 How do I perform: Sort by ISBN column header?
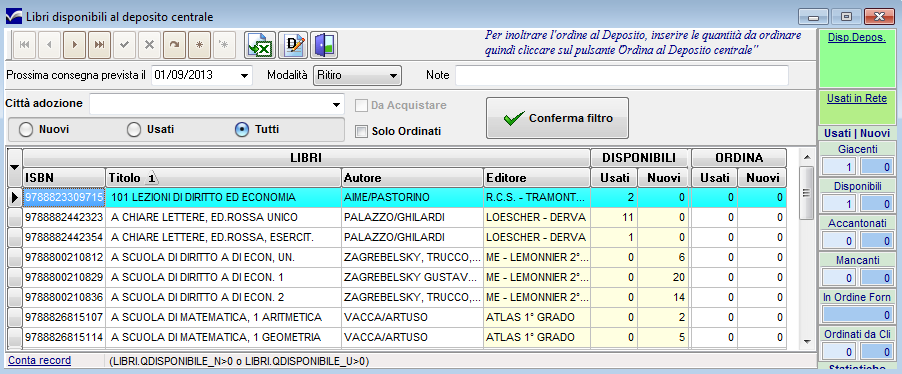64,178
